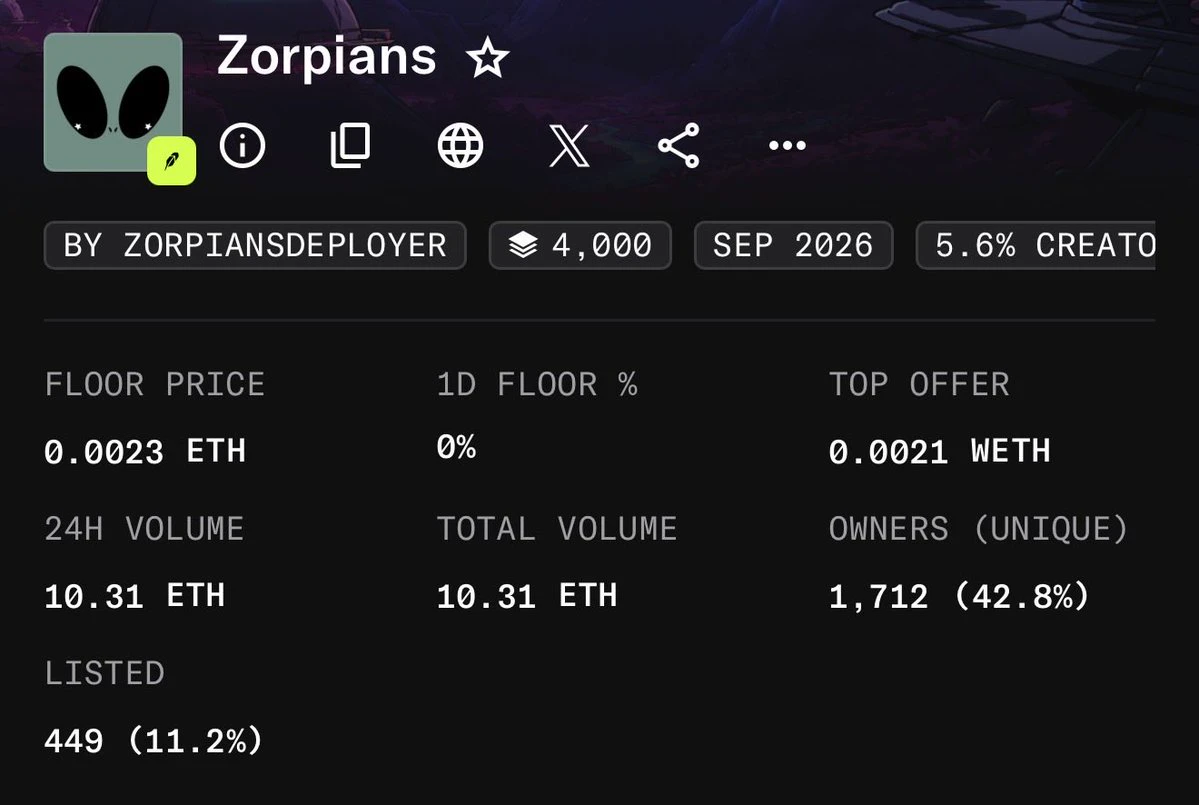The image size is (1199, 805).
Task: Select the floor price 0.0023 ETH value
Action: click(x=145, y=451)
